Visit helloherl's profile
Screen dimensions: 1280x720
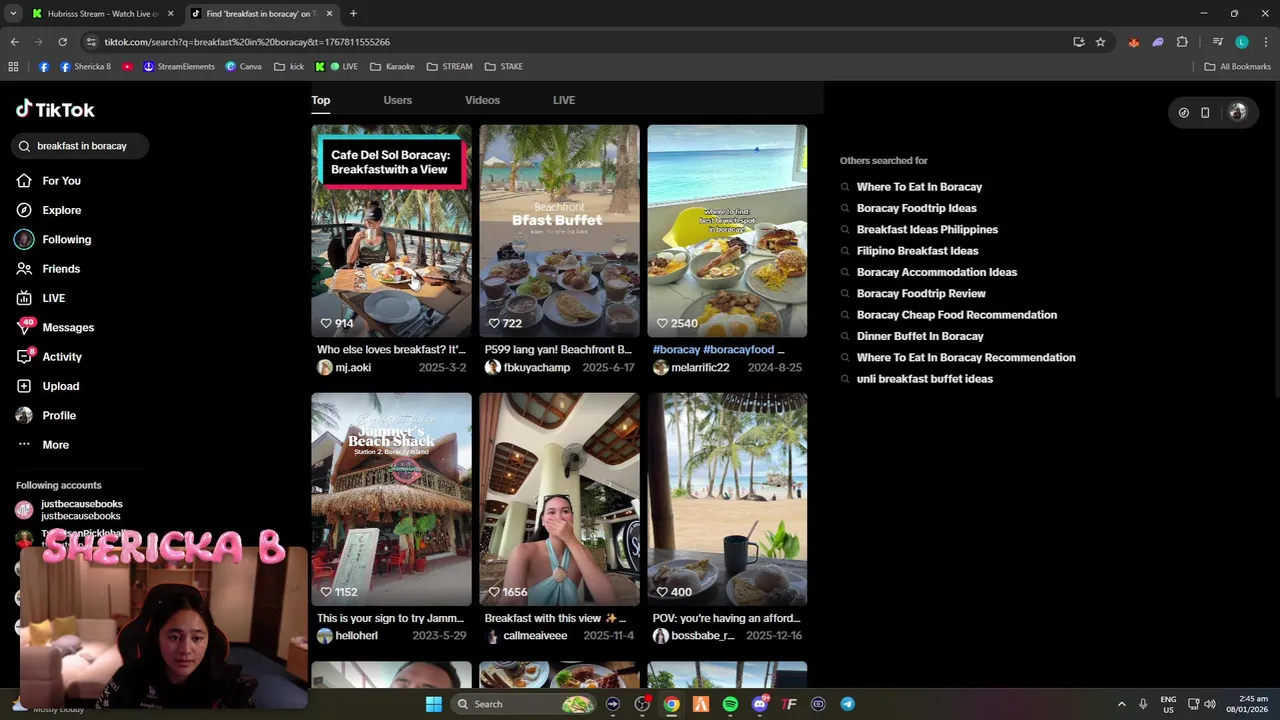pos(356,636)
